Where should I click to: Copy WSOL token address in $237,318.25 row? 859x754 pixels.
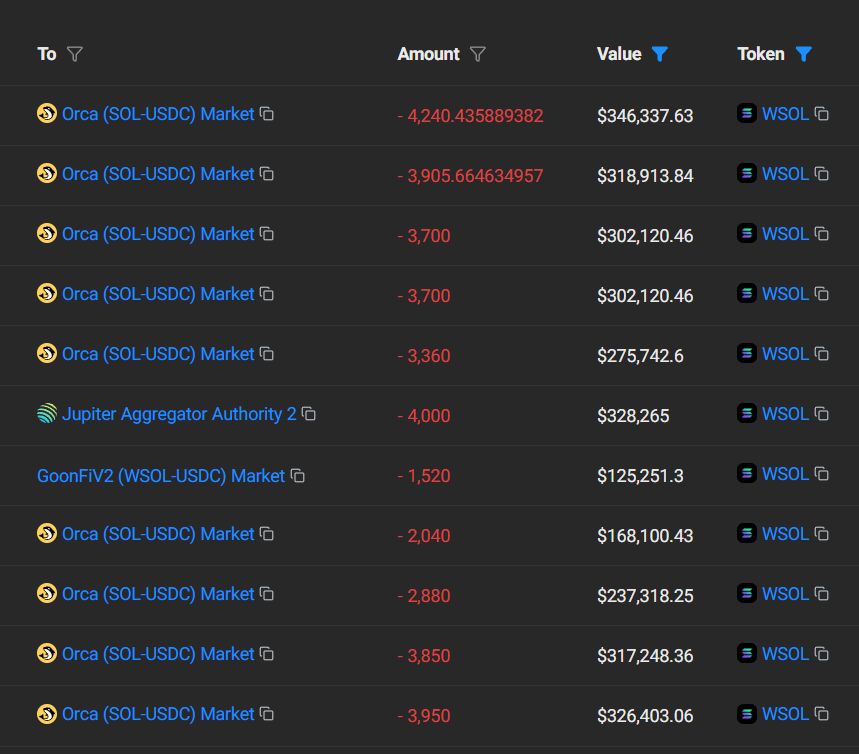tap(822, 594)
